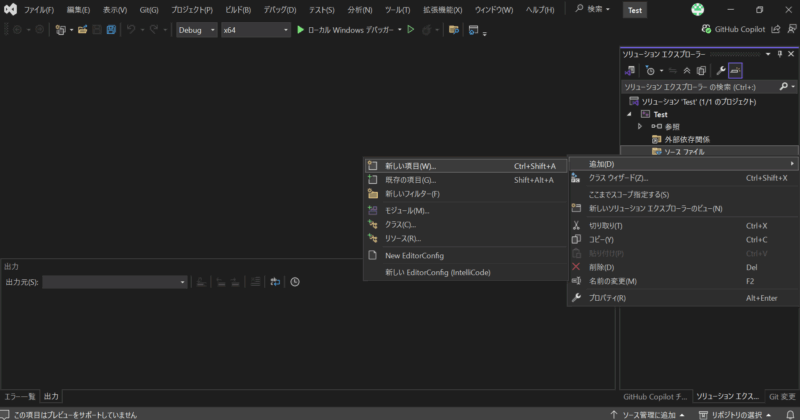Click the Open File folder icon in toolbar

83,30
